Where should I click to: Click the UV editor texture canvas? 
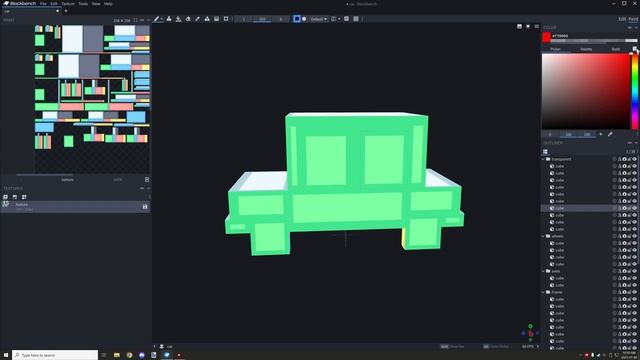coord(92,99)
